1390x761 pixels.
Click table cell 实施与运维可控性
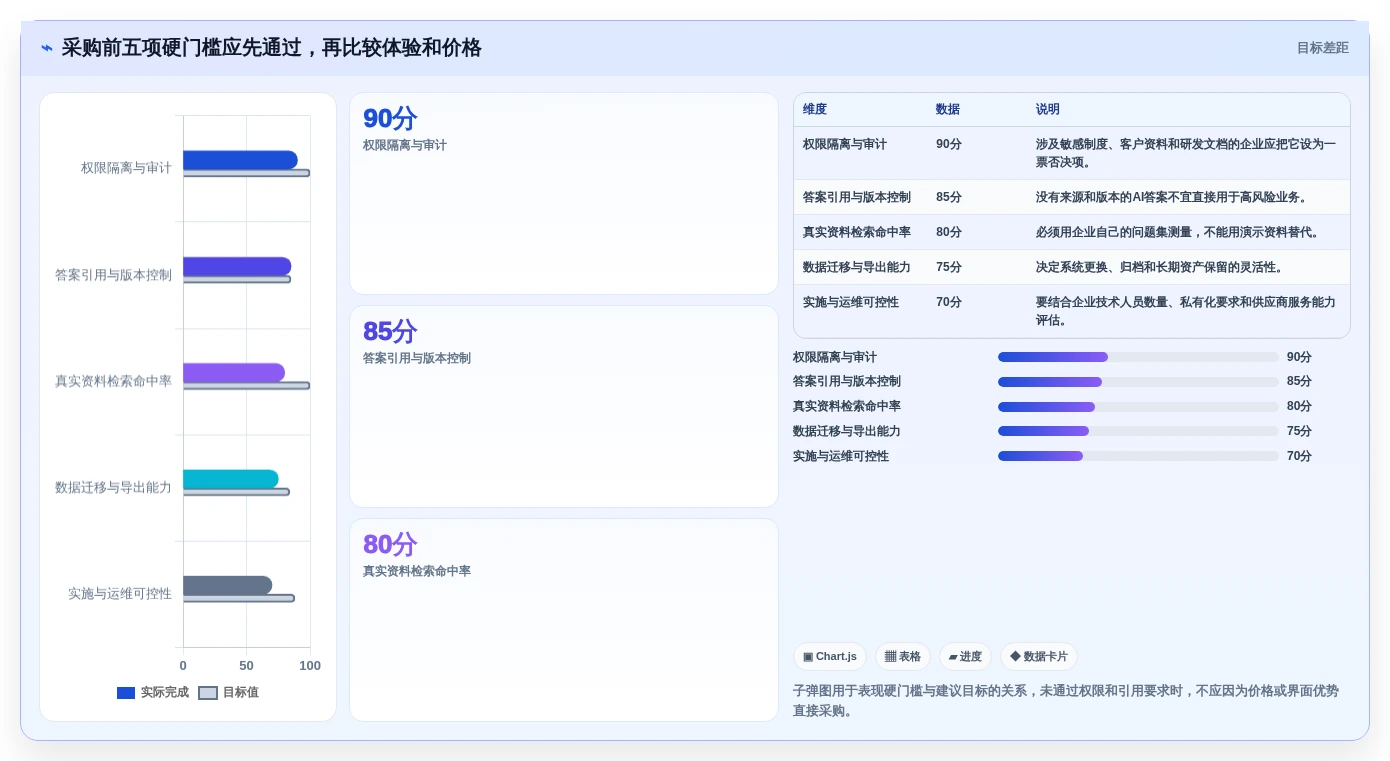[851, 302]
